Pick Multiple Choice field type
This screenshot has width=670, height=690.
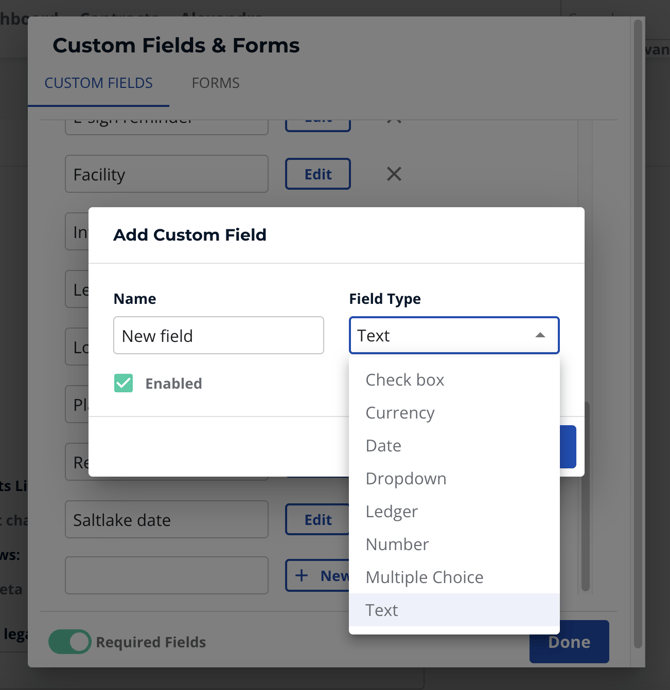(424, 578)
